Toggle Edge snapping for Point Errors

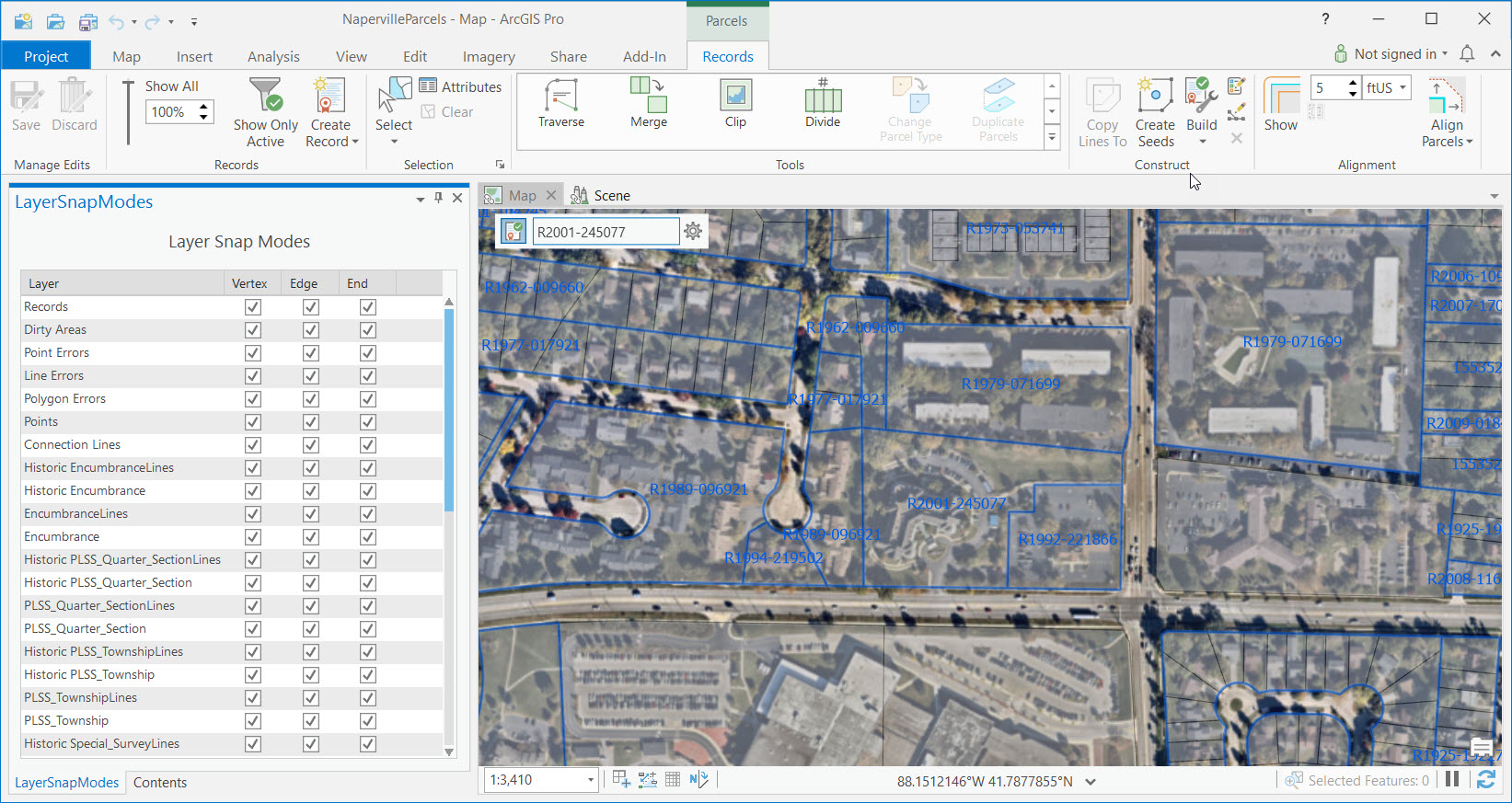(311, 353)
